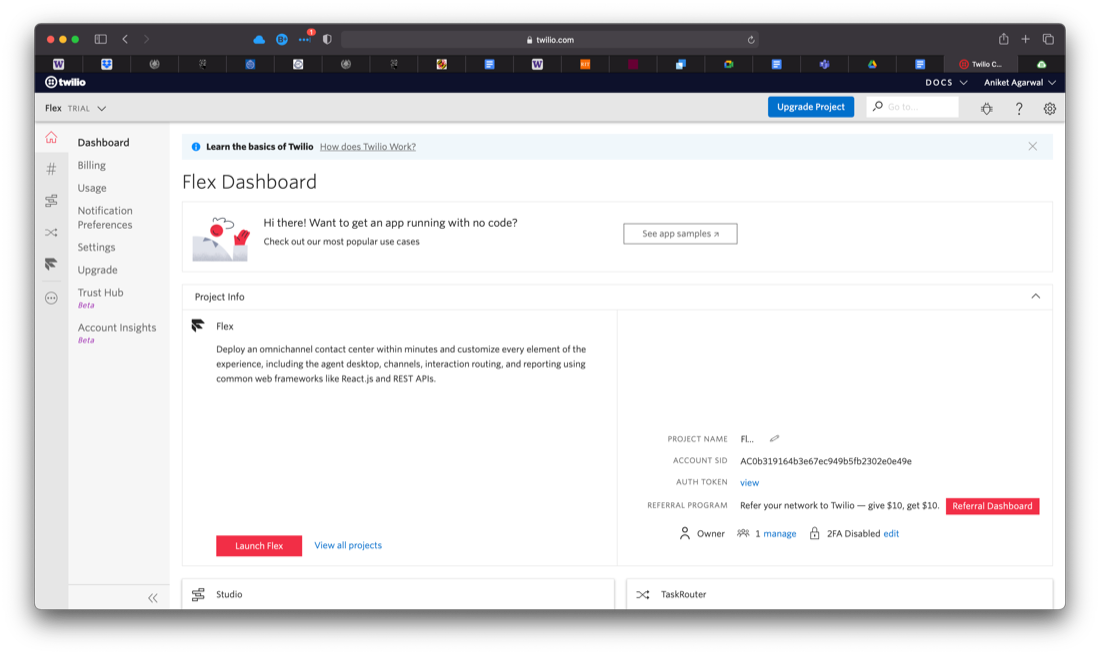Click extension icon with red notification badge
This screenshot has height=655, width=1100.
point(305,39)
